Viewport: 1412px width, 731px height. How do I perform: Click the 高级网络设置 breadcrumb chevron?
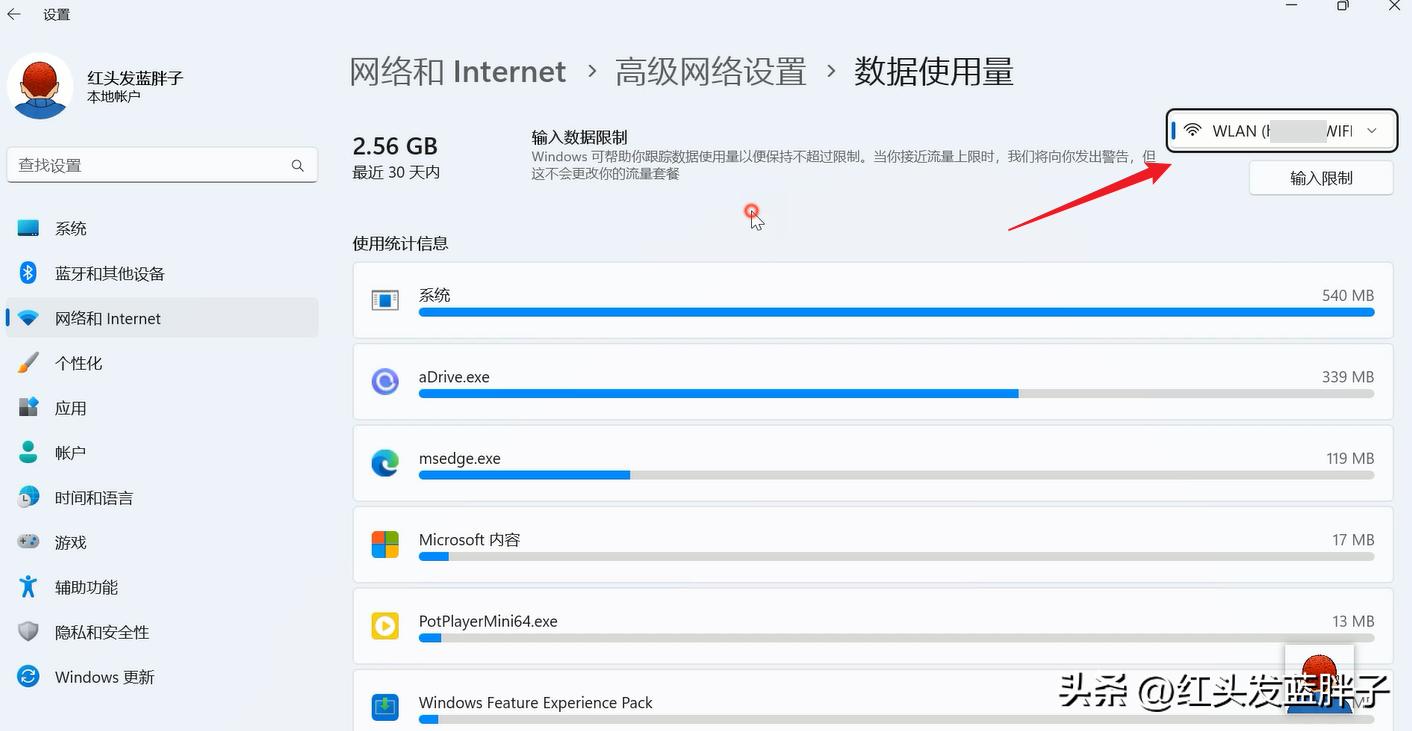[x=830, y=71]
